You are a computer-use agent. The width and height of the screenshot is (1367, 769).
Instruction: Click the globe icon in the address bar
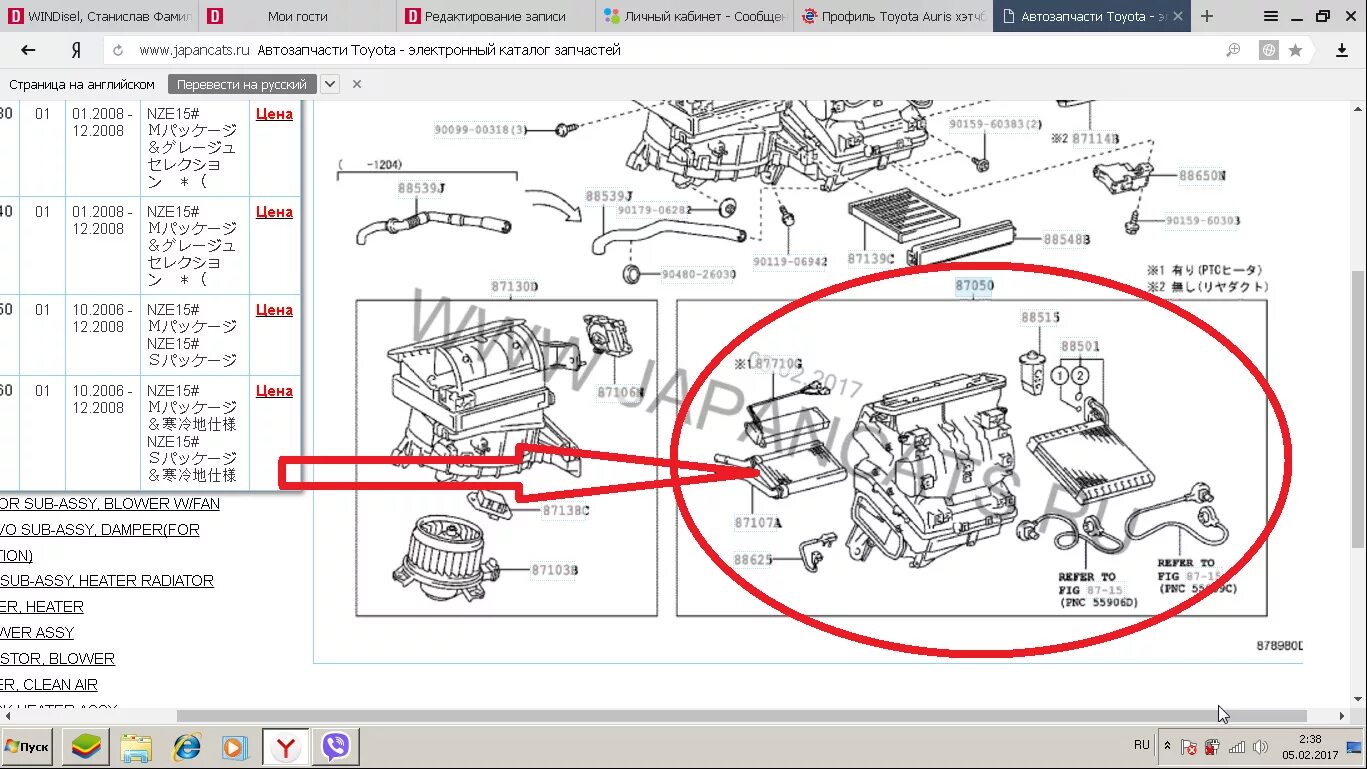coord(1268,50)
